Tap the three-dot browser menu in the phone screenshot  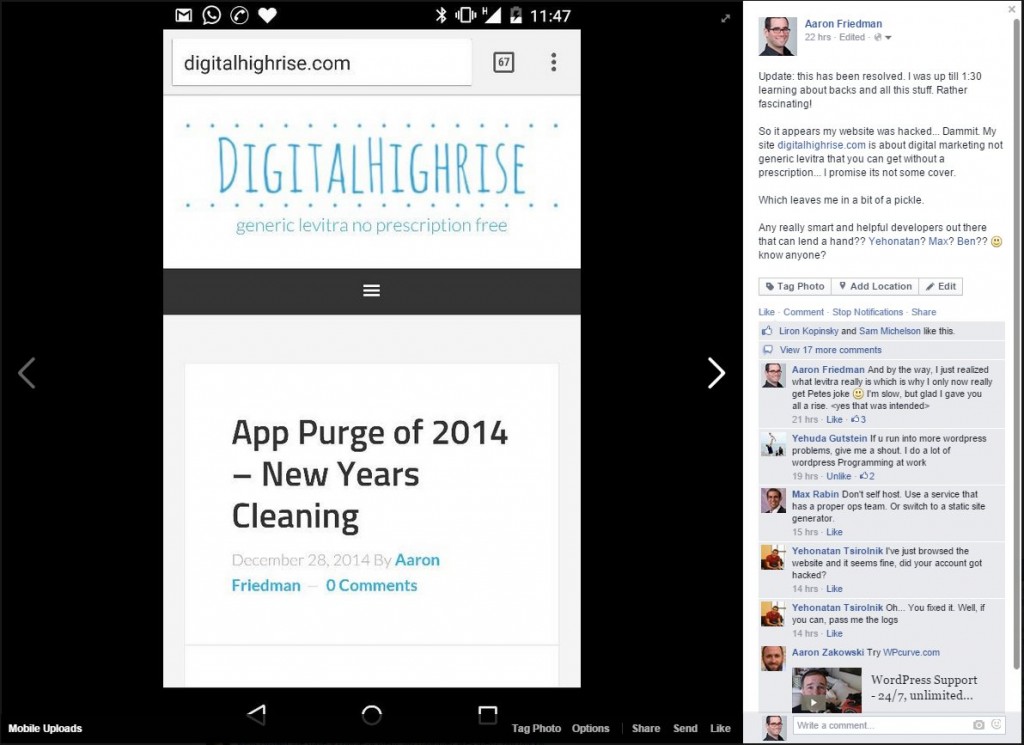coord(554,62)
